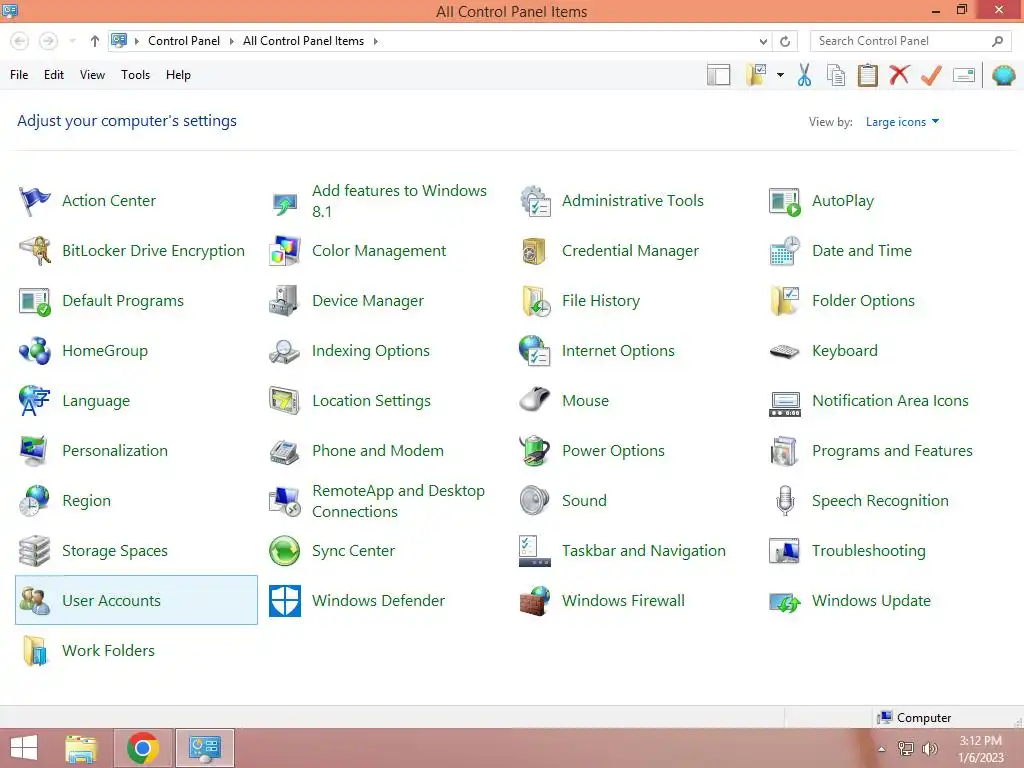Click the Color Management icon
This screenshot has height=768, width=1024.
coord(285,251)
